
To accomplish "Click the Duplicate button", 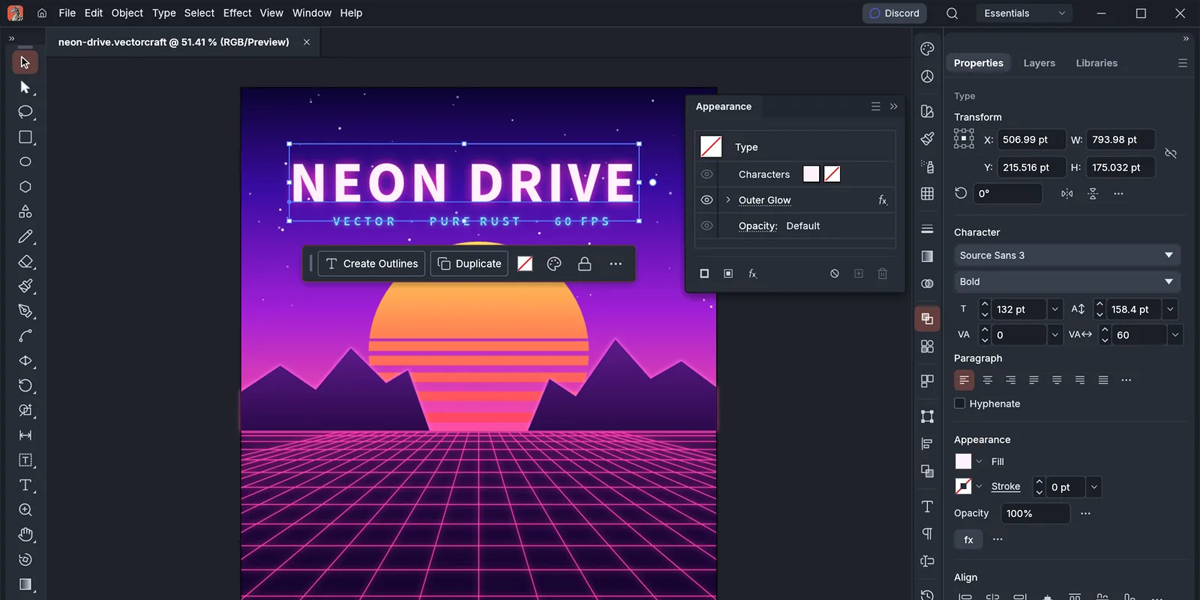I will (469, 264).
